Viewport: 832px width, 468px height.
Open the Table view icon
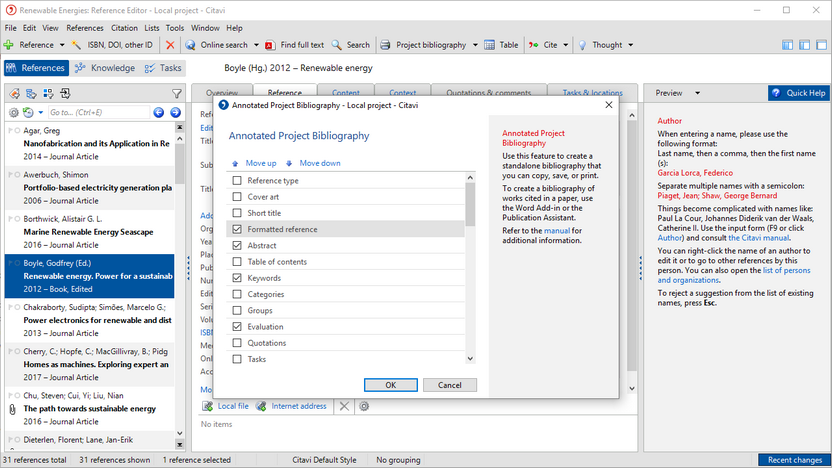[x=489, y=45]
